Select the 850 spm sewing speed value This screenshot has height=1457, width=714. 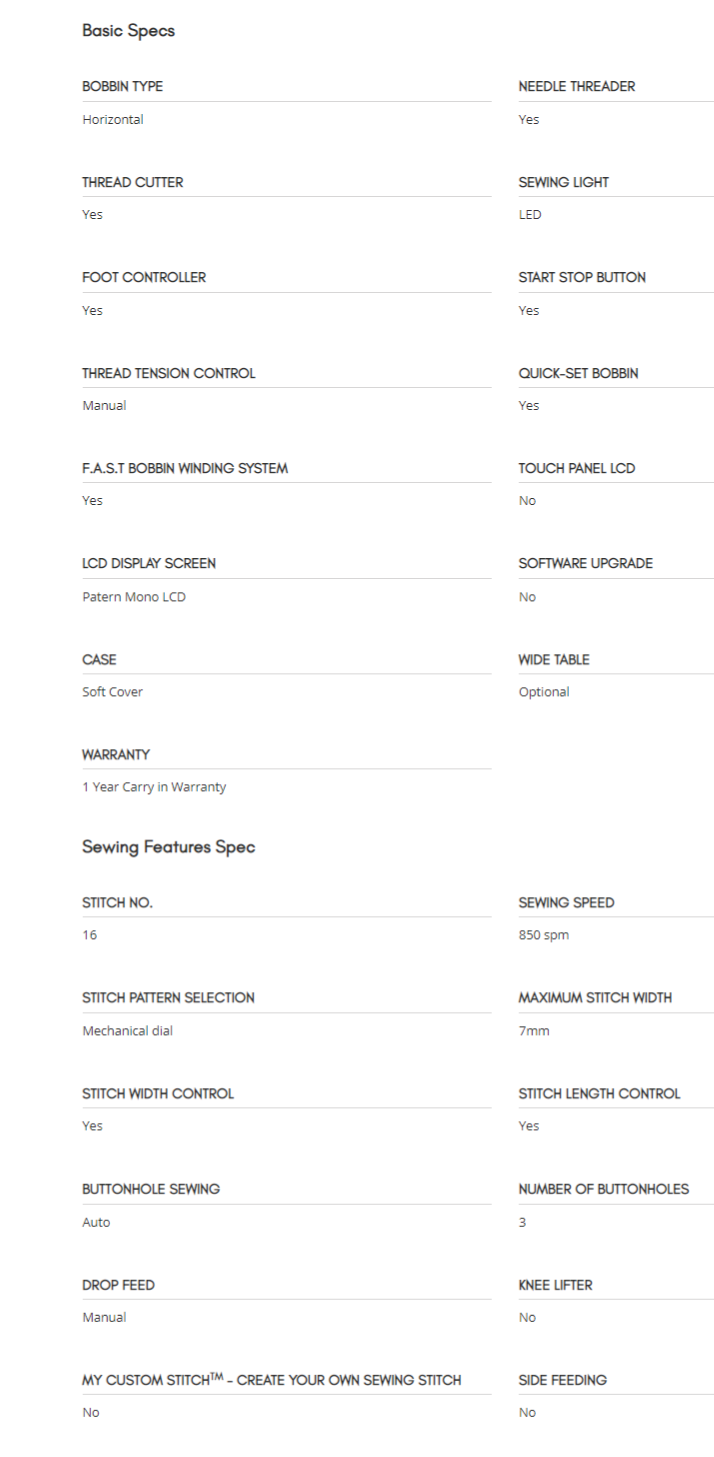[543, 935]
